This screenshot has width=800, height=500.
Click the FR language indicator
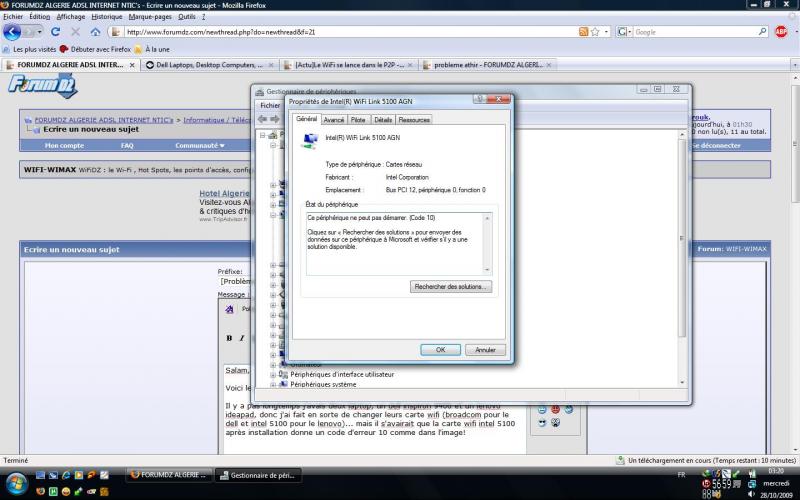pos(681,475)
